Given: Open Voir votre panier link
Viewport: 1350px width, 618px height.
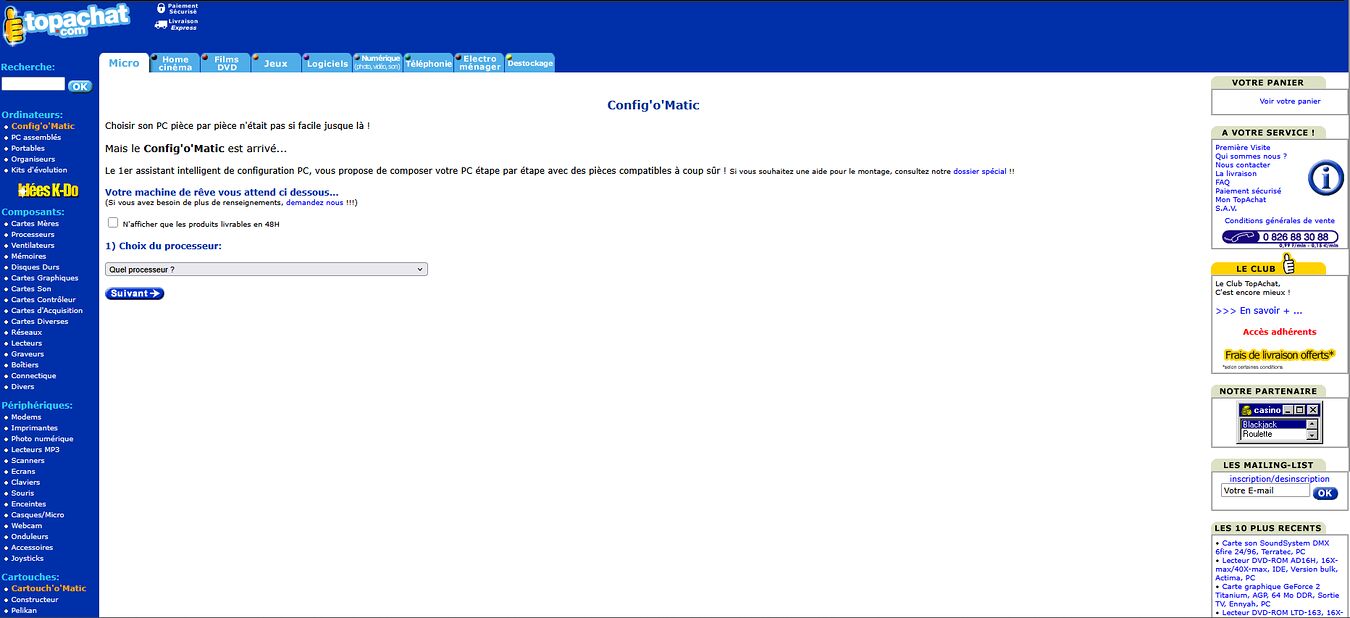Looking at the screenshot, I should [x=1290, y=101].
